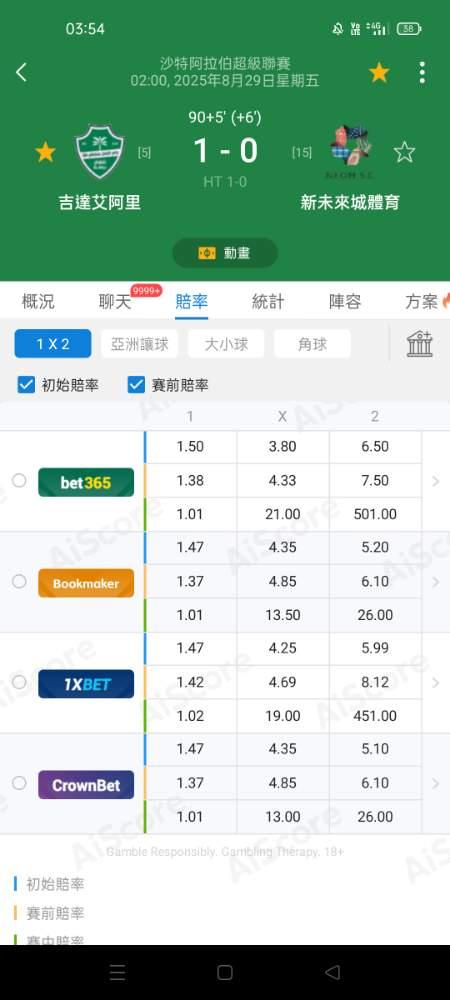The height and width of the screenshot is (1000, 450).
Task: Open the bookmaker selection building icon
Action: [420, 344]
